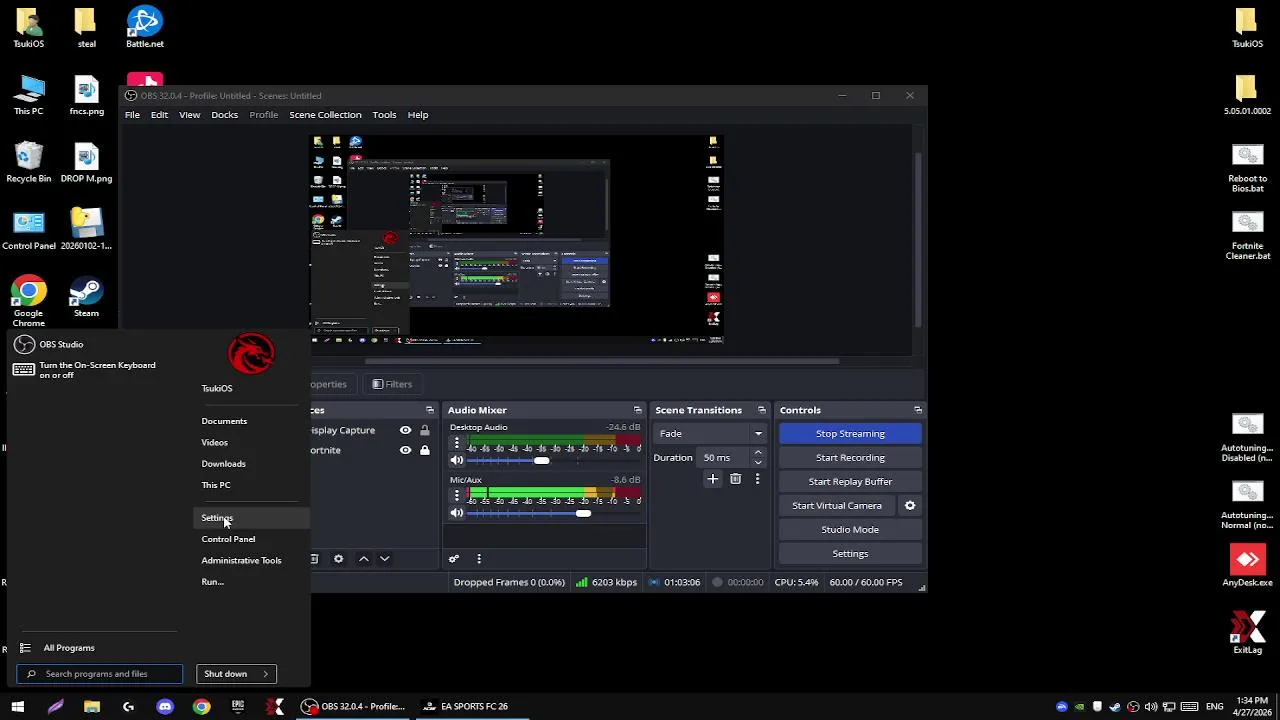Open the OBS Help menu
Image resolution: width=1280 pixels, height=720 pixels.
click(x=418, y=115)
